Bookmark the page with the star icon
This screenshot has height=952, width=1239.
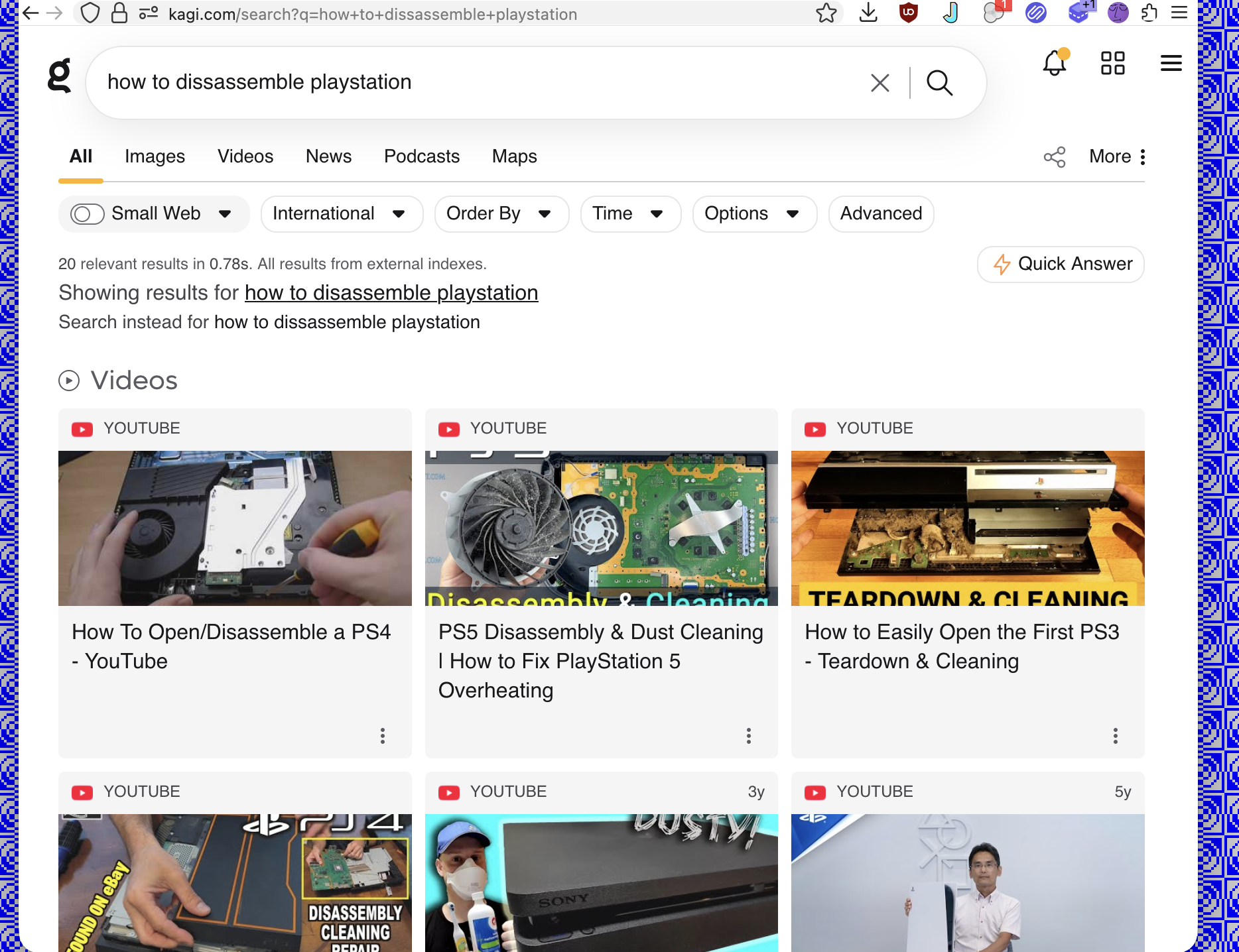point(826,13)
